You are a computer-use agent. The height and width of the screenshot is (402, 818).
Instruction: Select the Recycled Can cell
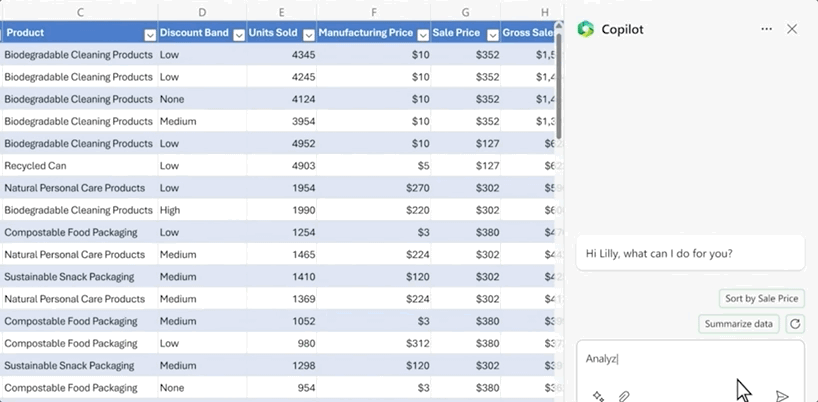pos(79,166)
